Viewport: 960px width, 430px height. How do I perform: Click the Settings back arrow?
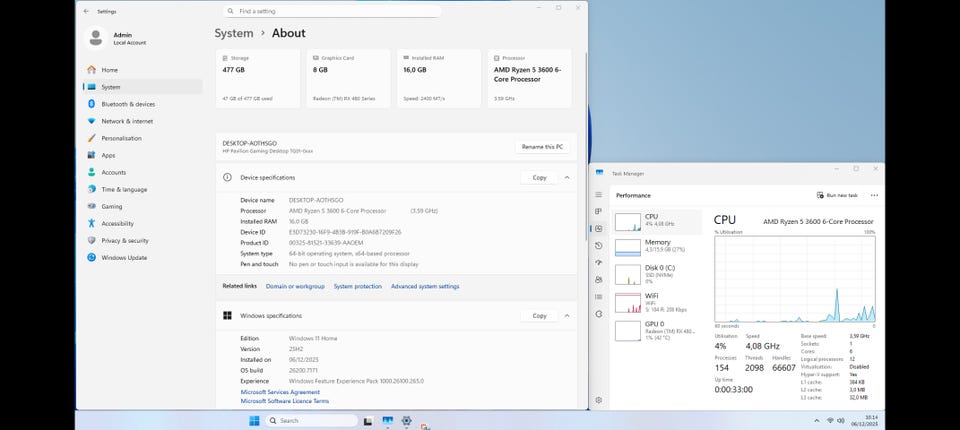pyautogui.click(x=86, y=11)
